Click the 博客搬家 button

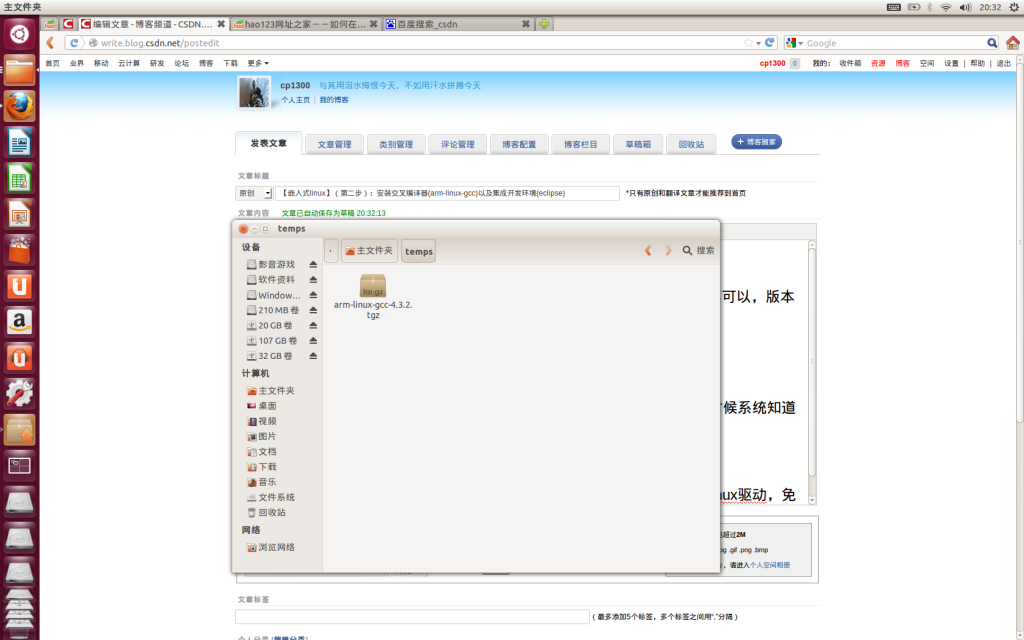(x=756, y=142)
